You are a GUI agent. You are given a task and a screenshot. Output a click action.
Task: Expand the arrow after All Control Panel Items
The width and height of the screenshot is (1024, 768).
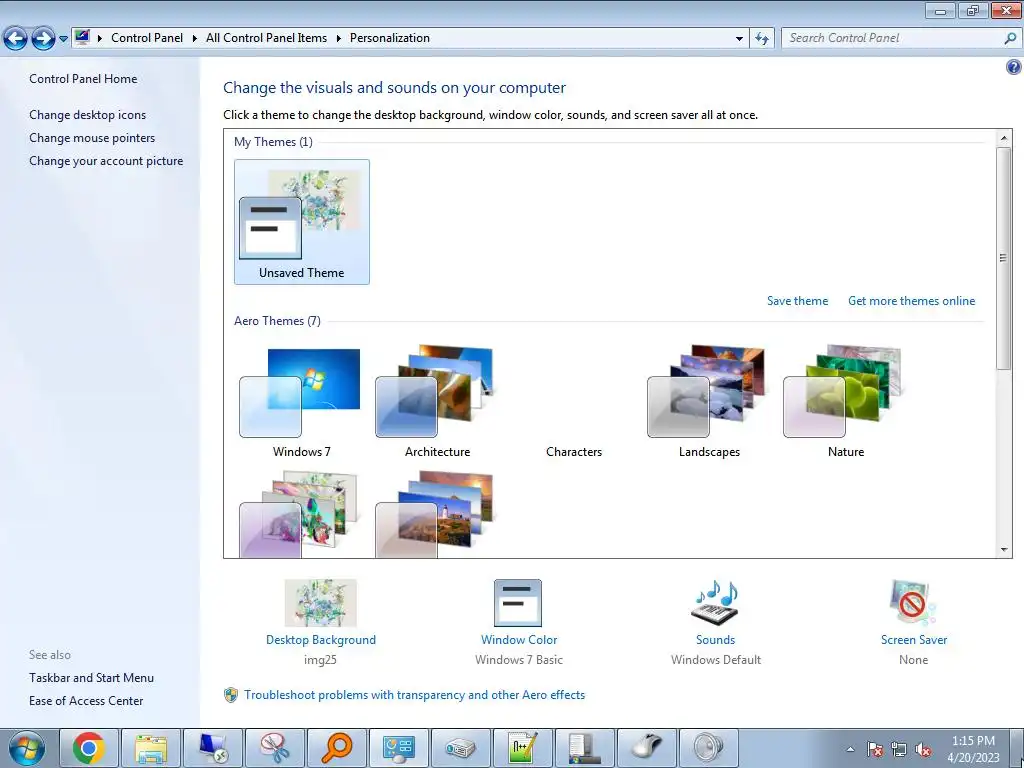pos(338,38)
